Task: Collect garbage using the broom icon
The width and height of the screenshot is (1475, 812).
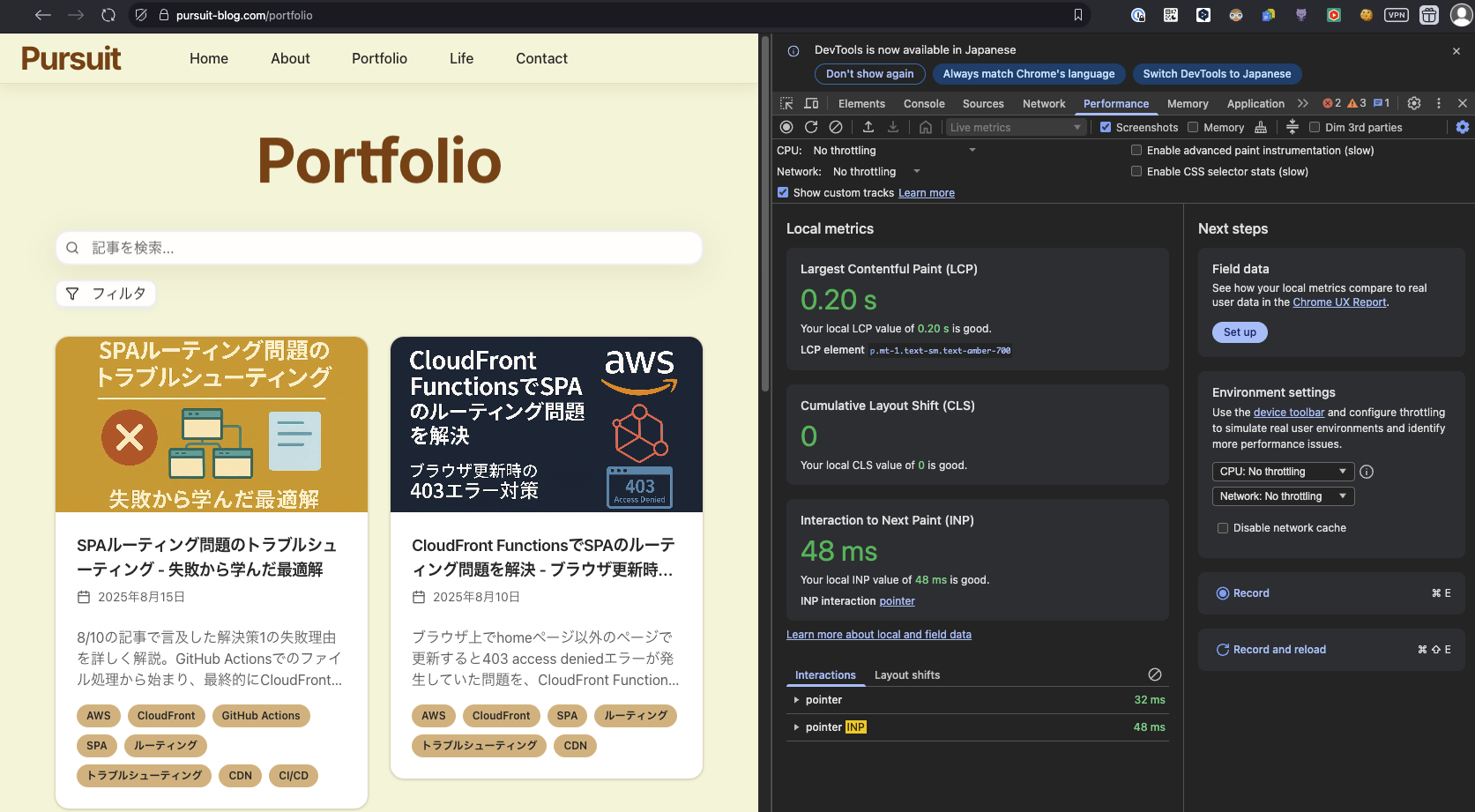Action: 1261,127
